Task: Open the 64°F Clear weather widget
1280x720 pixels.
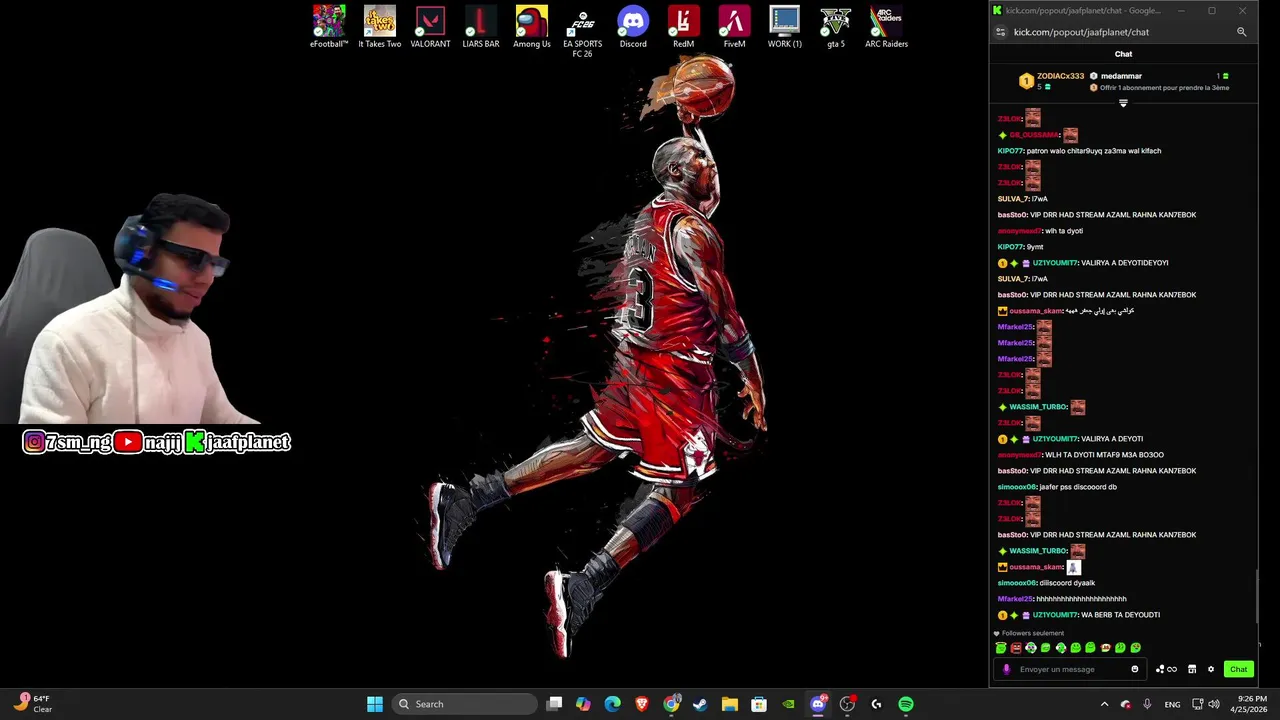Action: point(33,704)
